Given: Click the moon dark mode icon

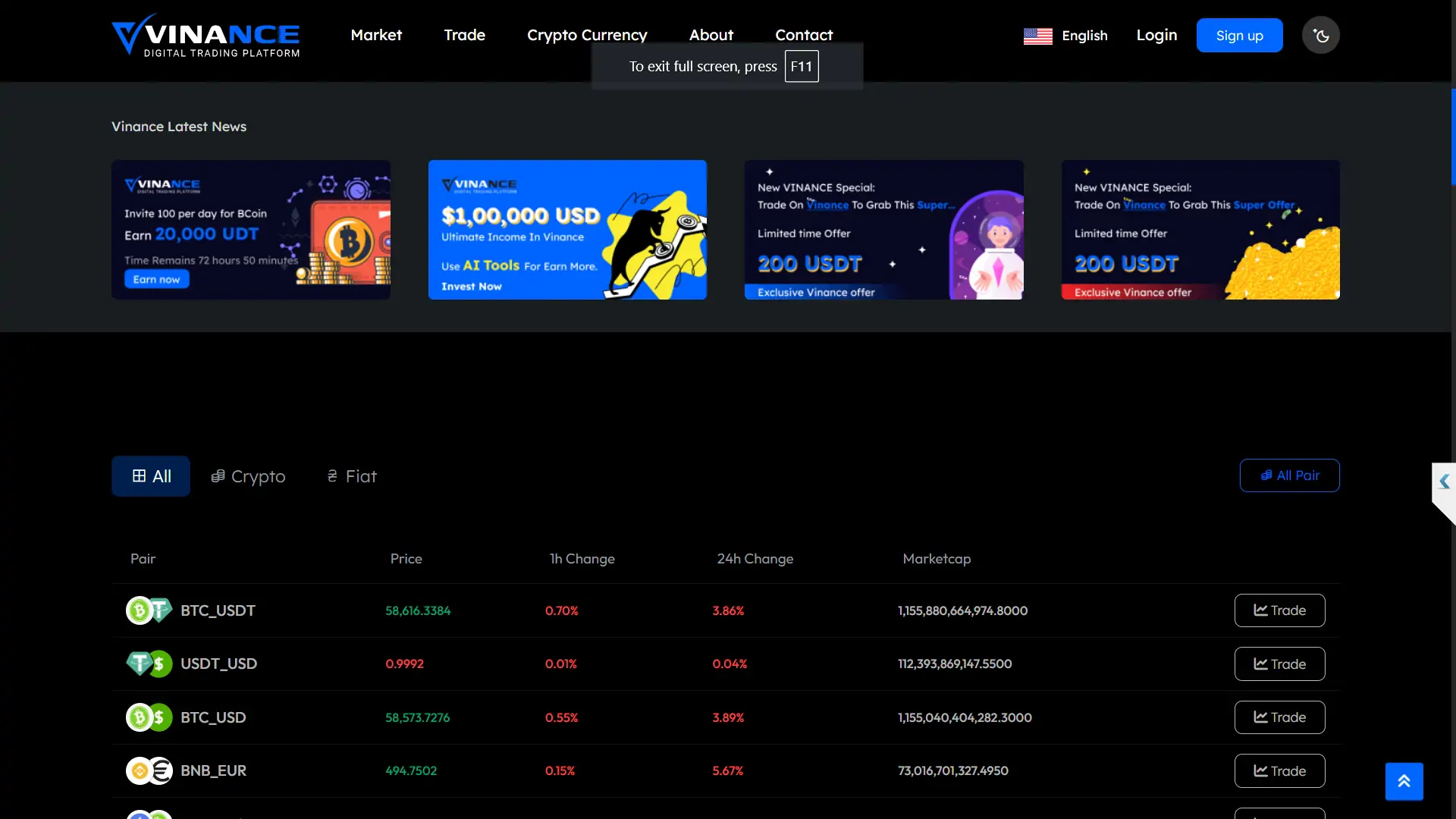Looking at the screenshot, I should (1320, 35).
